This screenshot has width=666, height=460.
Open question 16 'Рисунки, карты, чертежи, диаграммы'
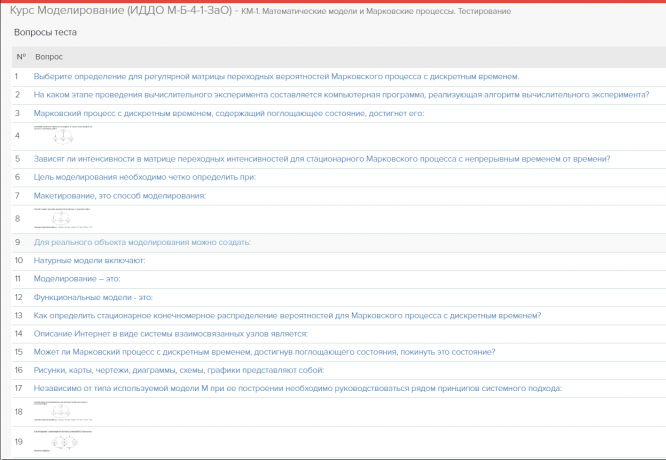[x=178, y=370]
